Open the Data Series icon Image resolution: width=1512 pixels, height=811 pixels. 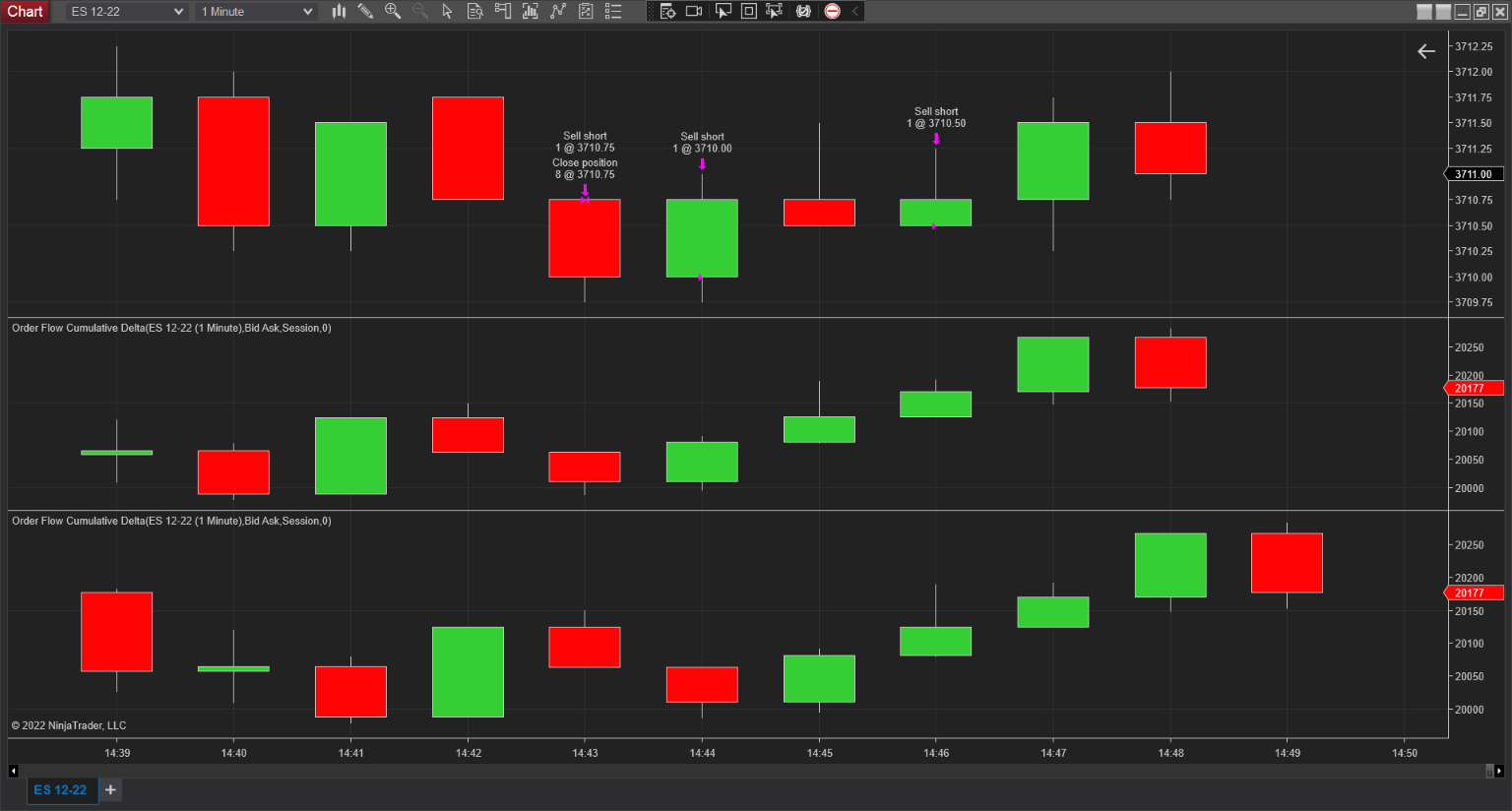474,11
